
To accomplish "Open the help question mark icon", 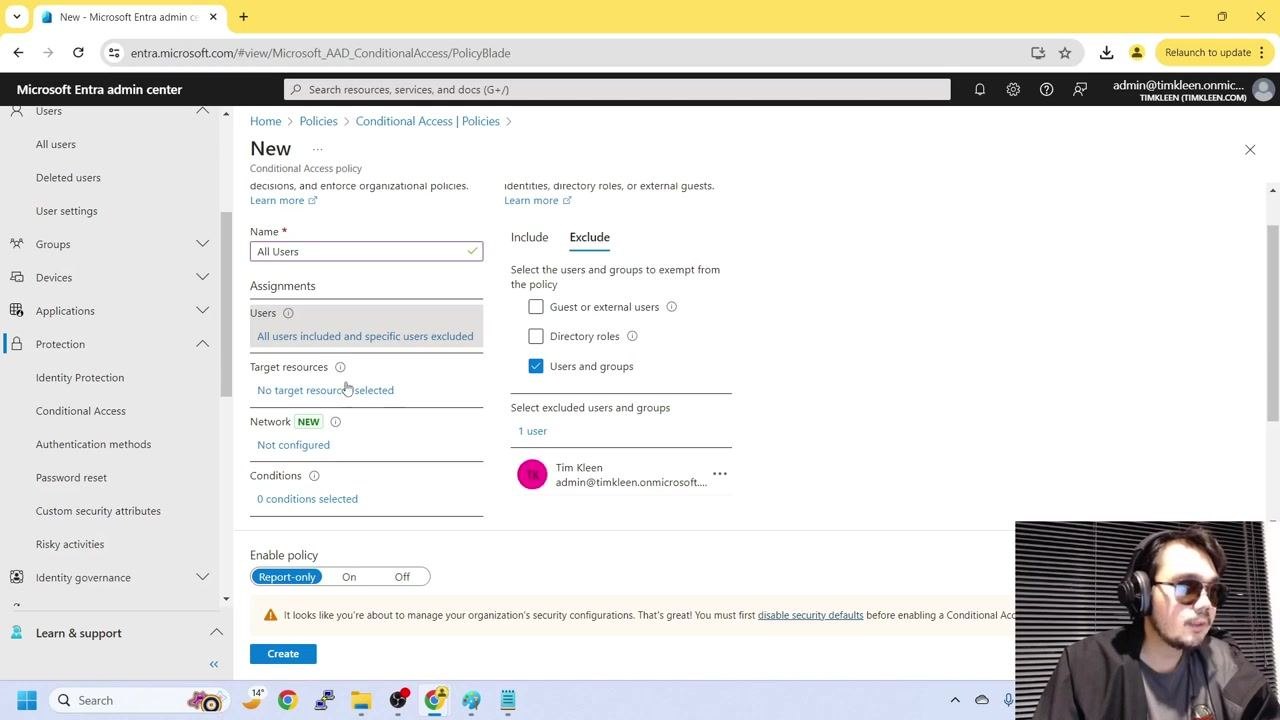I will tap(1046, 89).
